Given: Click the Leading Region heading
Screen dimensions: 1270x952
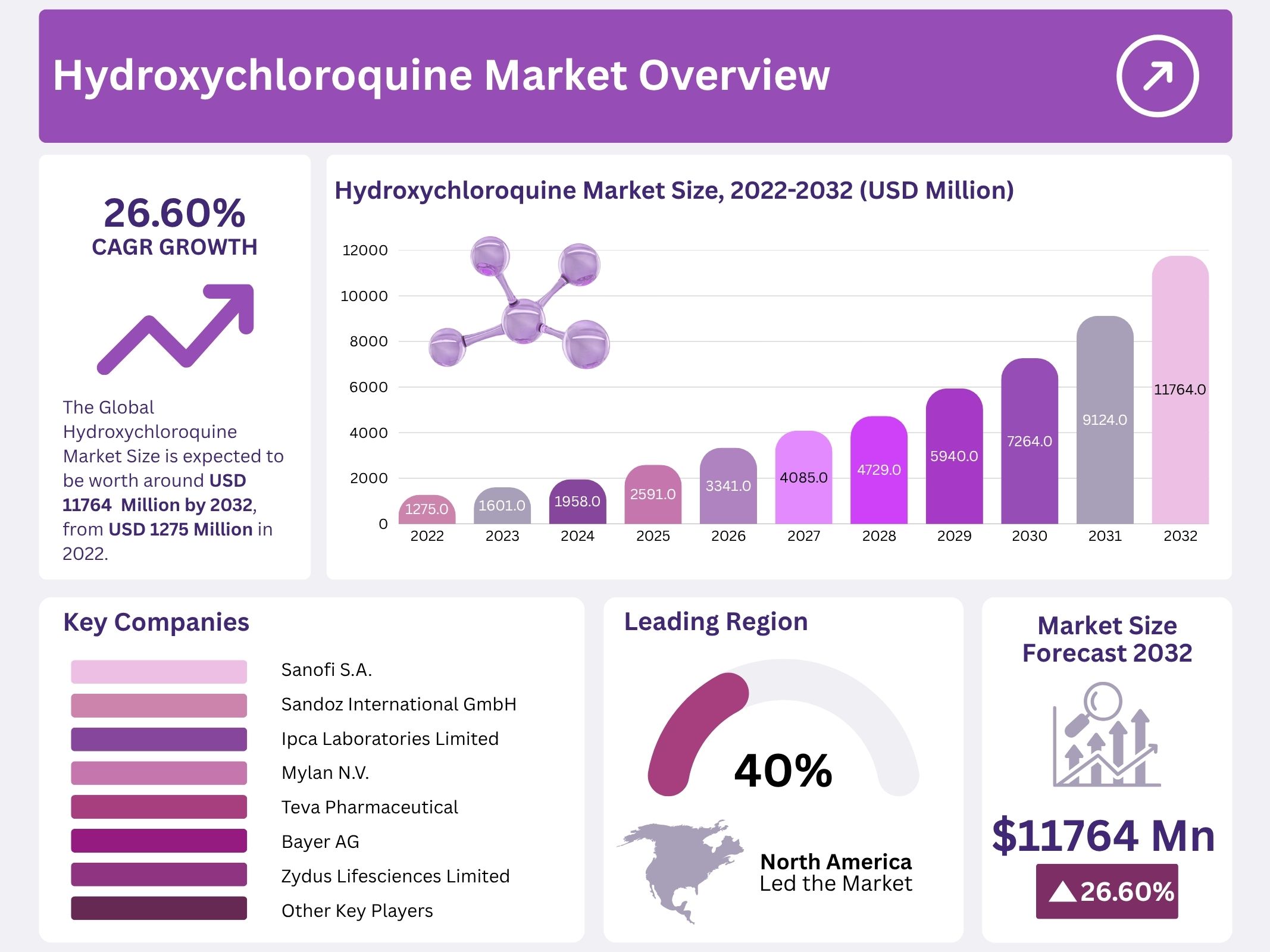Looking at the screenshot, I should point(716,622).
